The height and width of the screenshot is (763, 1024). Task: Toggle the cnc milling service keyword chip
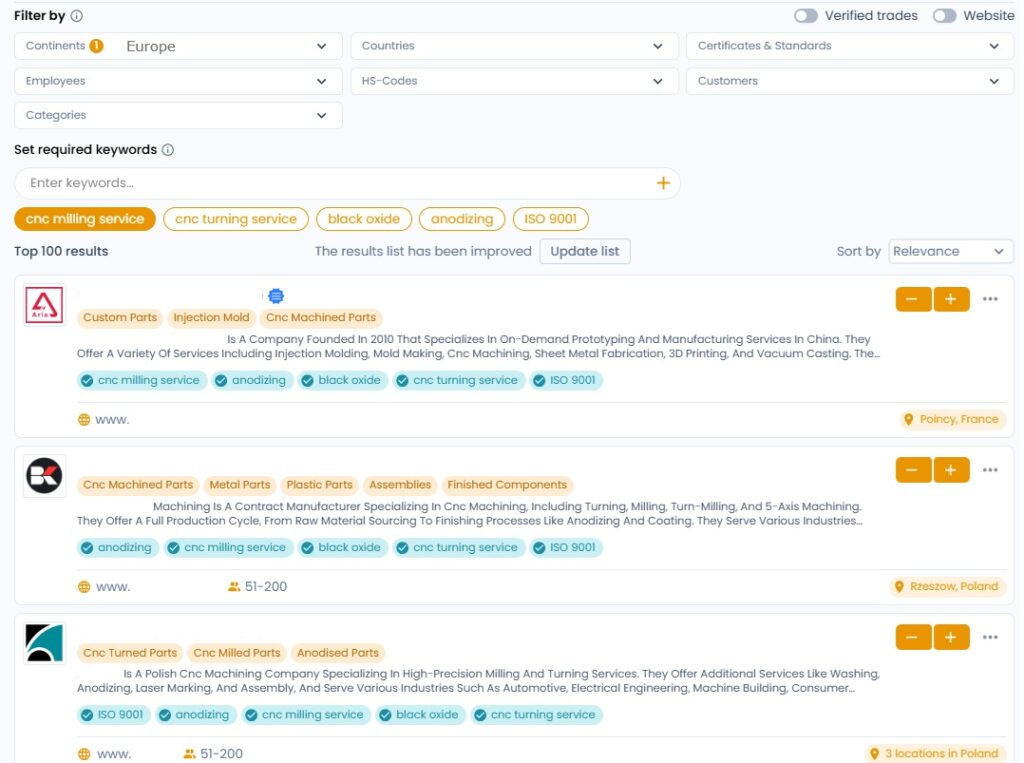click(x=85, y=219)
